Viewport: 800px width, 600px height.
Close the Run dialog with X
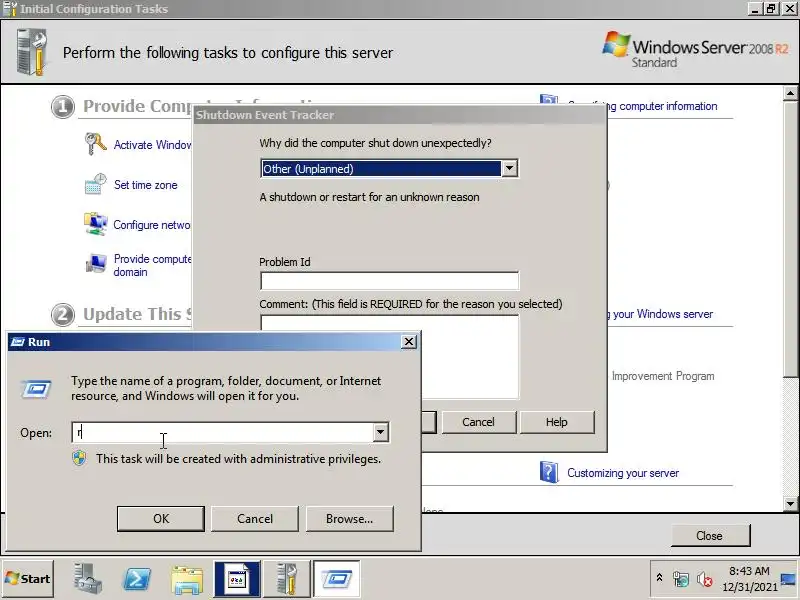tap(409, 342)
